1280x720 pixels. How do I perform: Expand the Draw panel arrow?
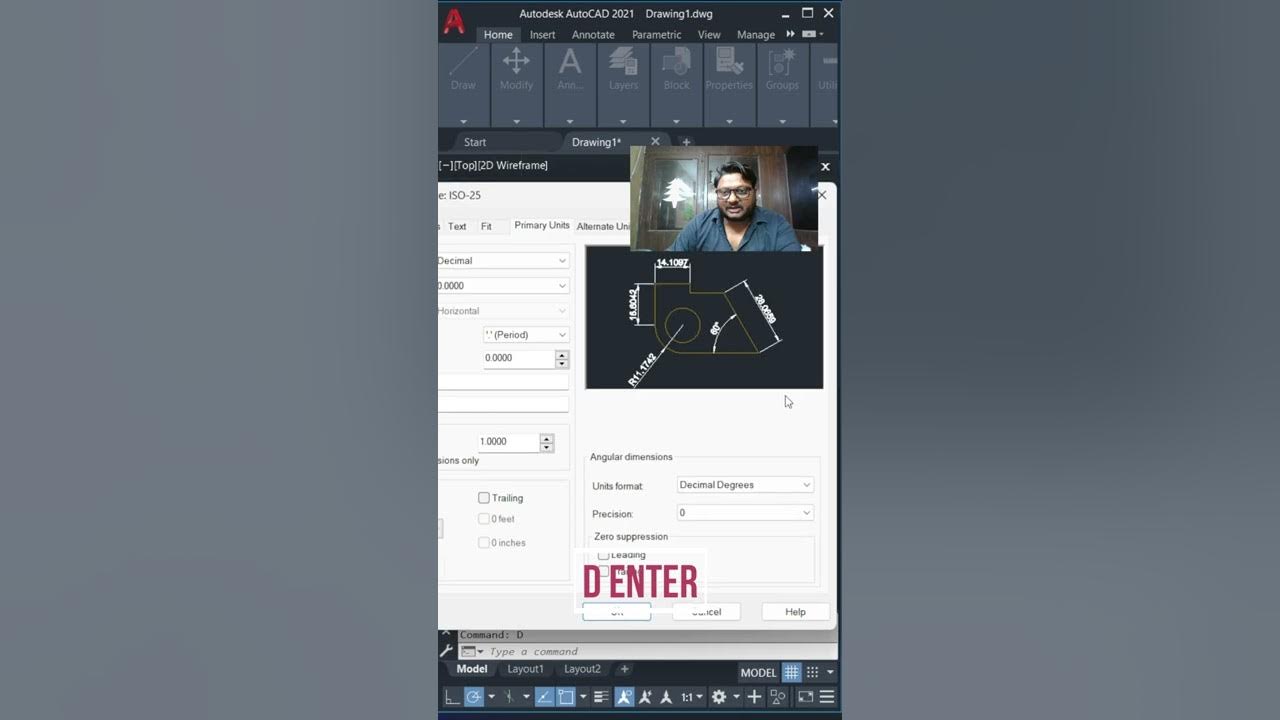463,121
